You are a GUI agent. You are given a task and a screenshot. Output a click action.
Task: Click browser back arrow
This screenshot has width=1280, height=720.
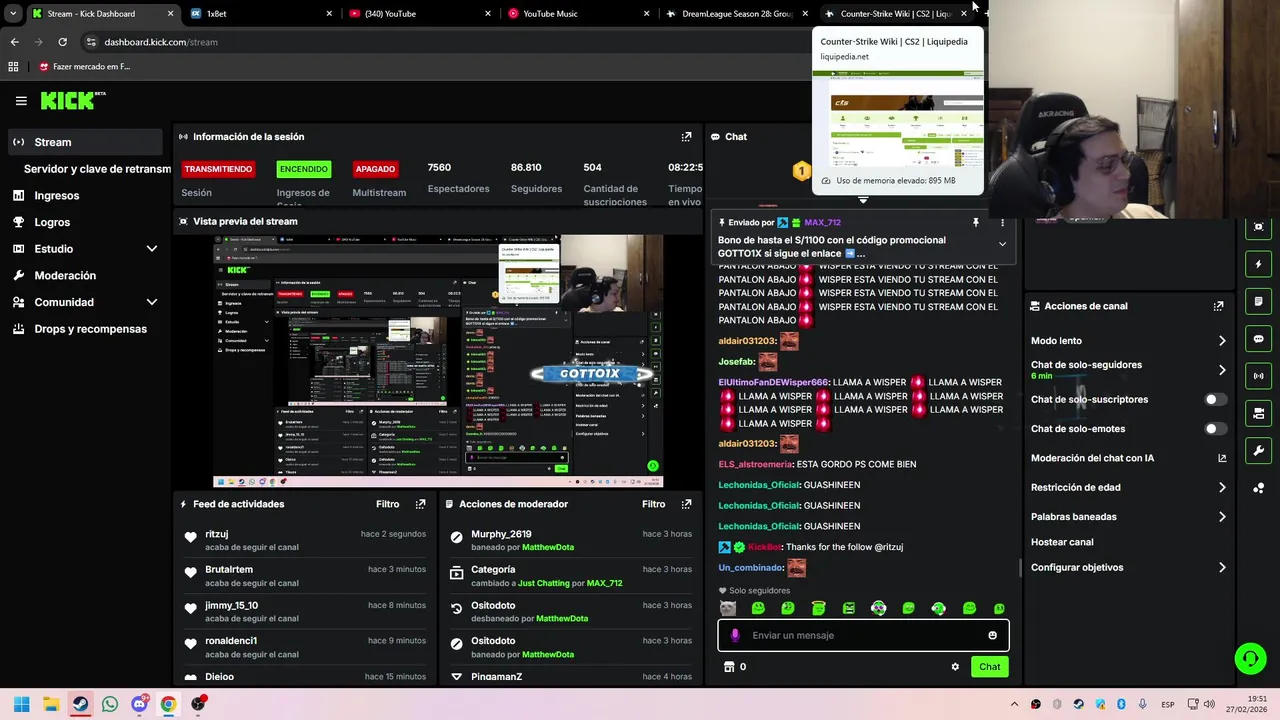(14, 42)
